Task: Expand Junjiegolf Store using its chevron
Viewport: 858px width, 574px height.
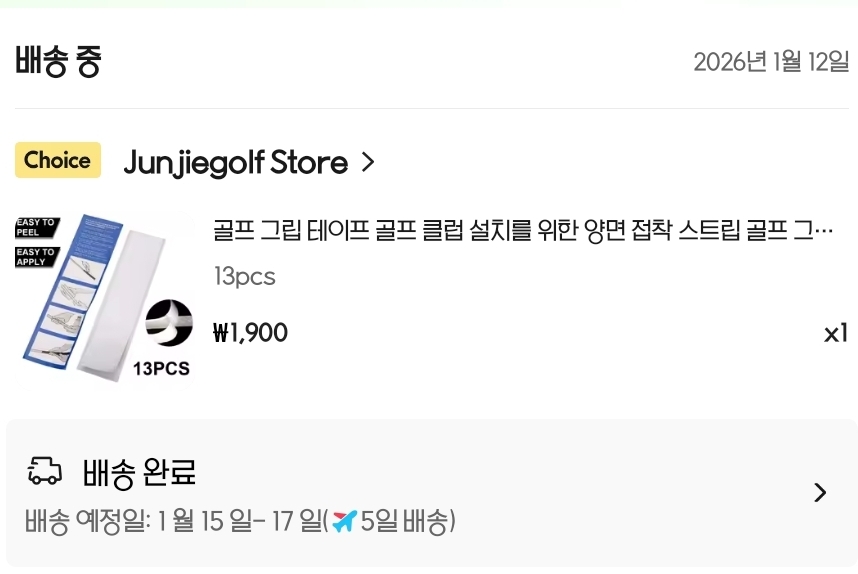Action: [x=368, y=162]
